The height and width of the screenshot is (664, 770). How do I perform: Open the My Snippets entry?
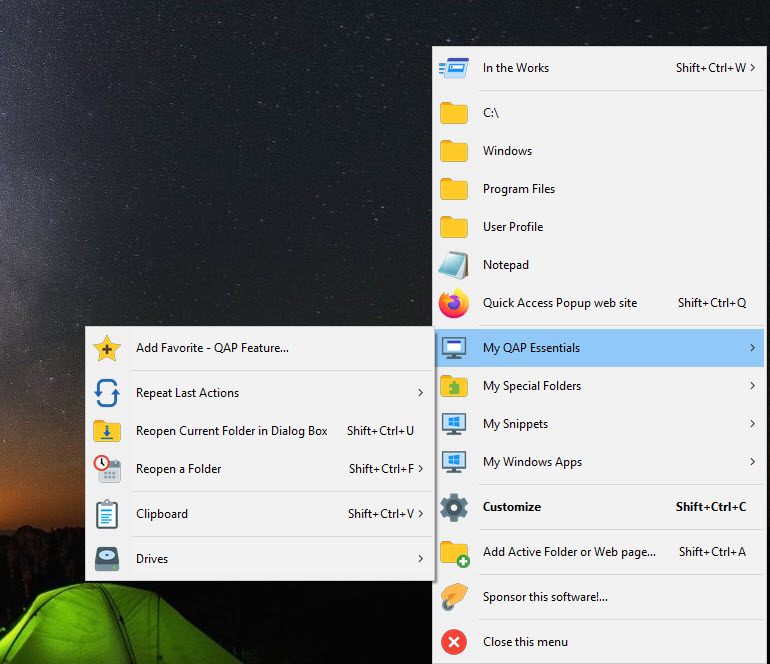point(600,424)
